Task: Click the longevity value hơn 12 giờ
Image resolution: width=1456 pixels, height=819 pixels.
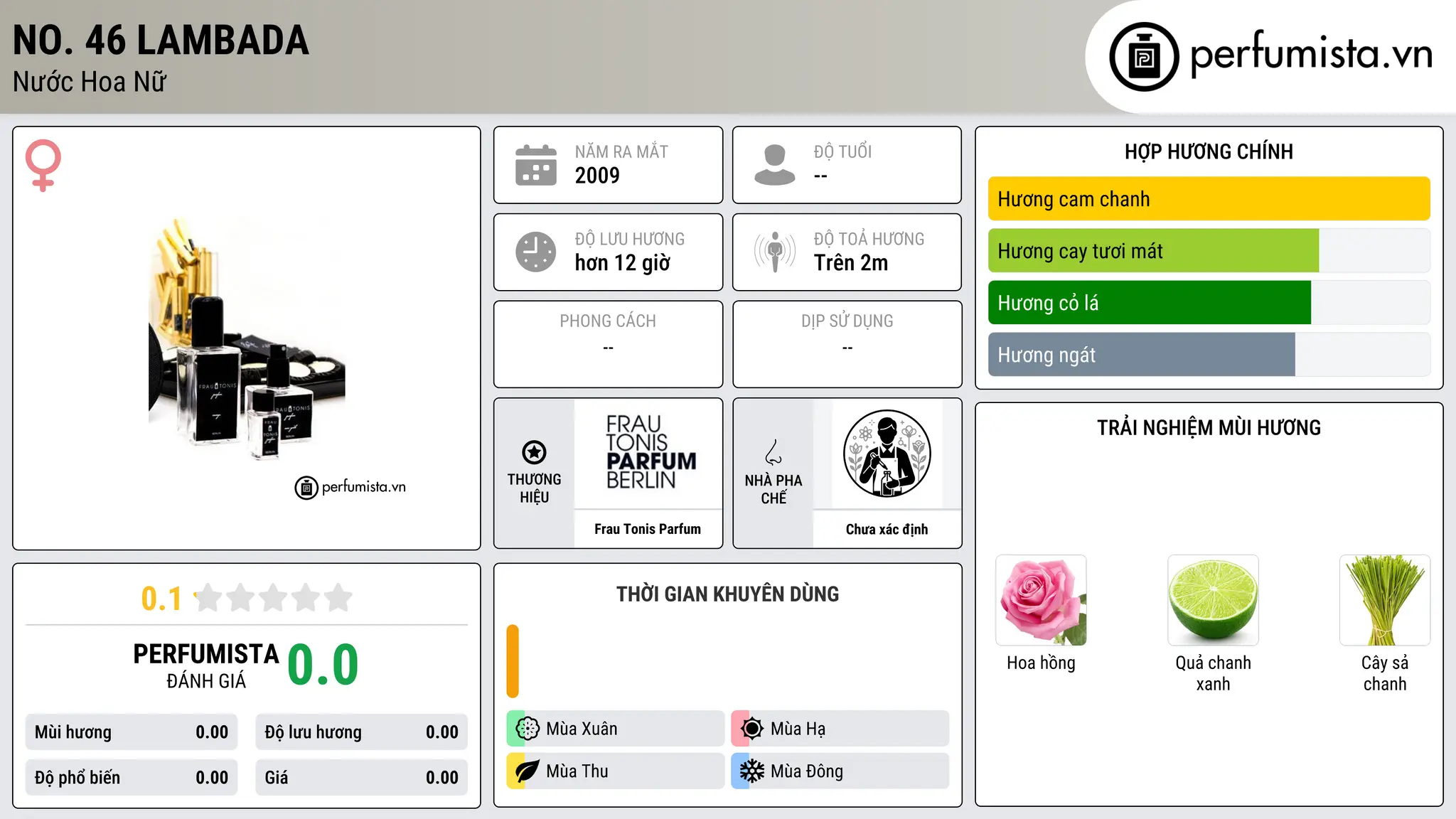Action: point(622,263)
